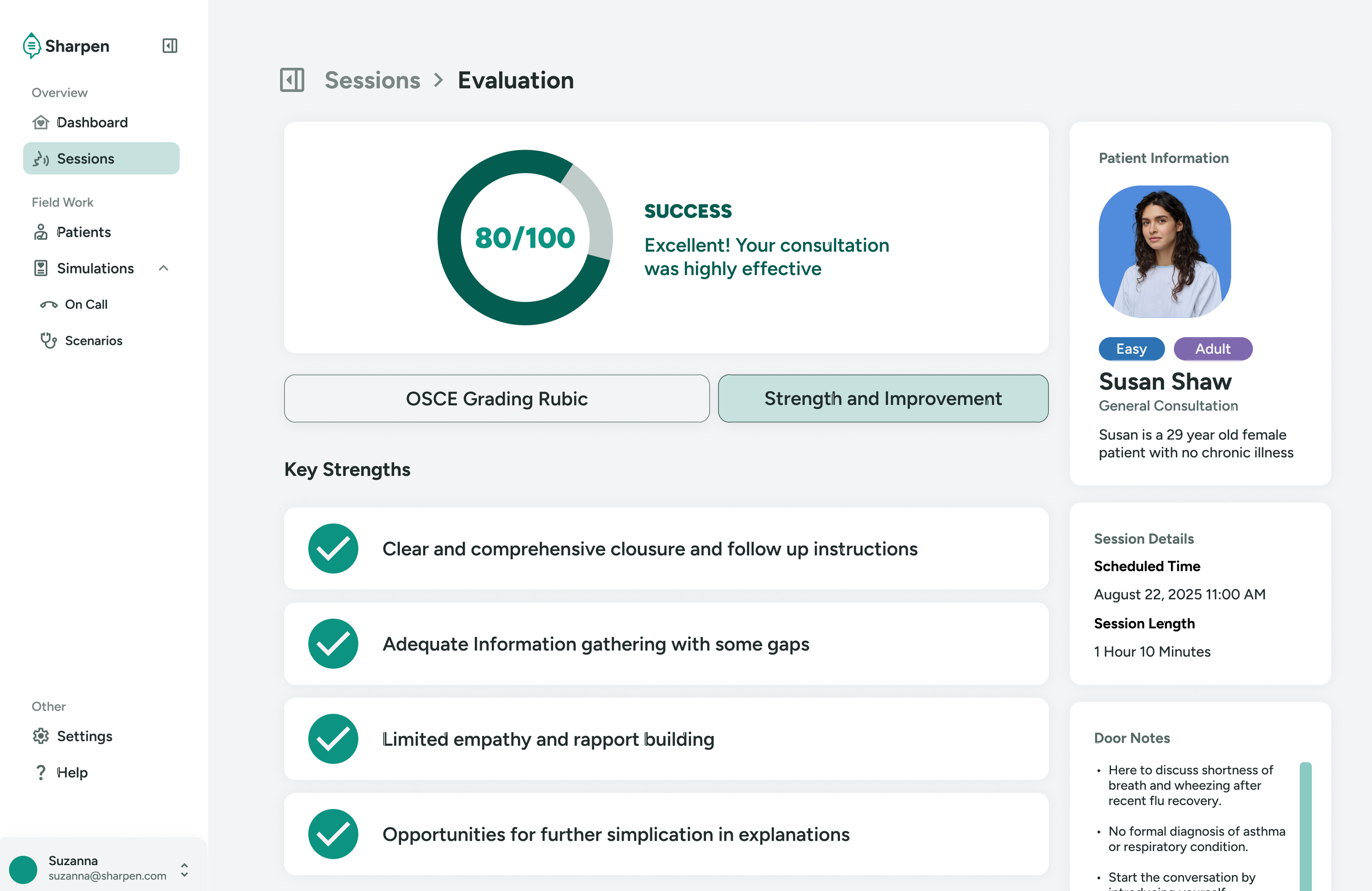Open Scenarios via the stethoscope icon

click(x=49, y=341)
